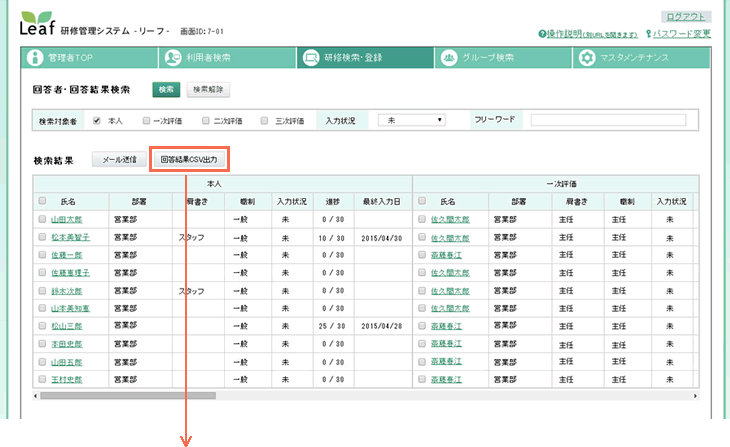Click the 10 / 30 progress cell
730x447 pixels.
pos(331,238)
